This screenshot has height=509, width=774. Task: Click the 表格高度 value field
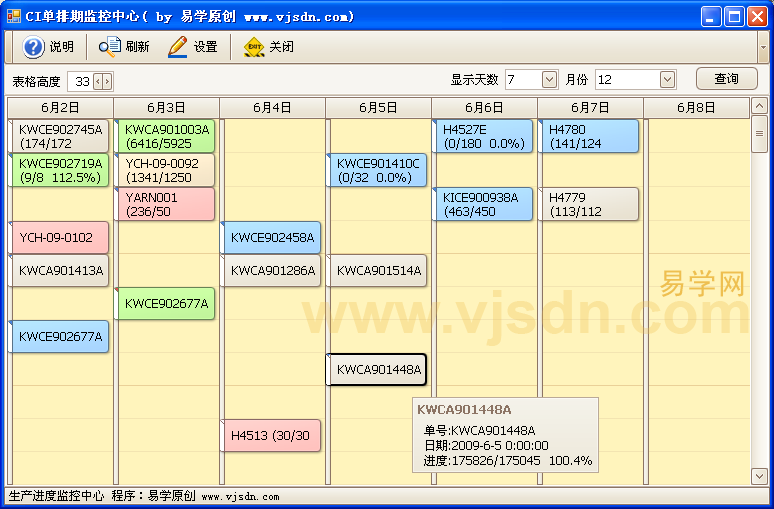[x=81, y=81]
